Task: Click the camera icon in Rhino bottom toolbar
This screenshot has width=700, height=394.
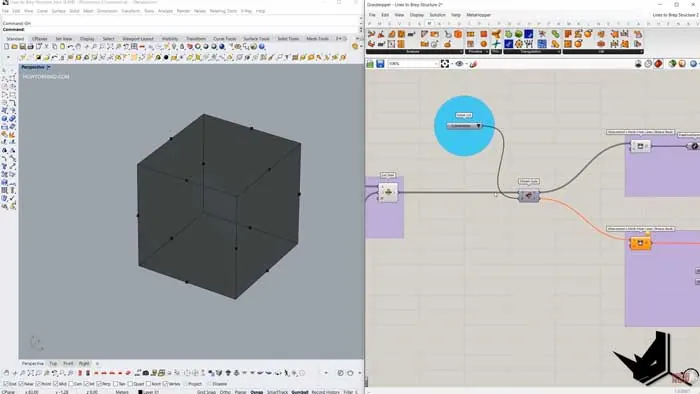Action: tap(146, 373)
